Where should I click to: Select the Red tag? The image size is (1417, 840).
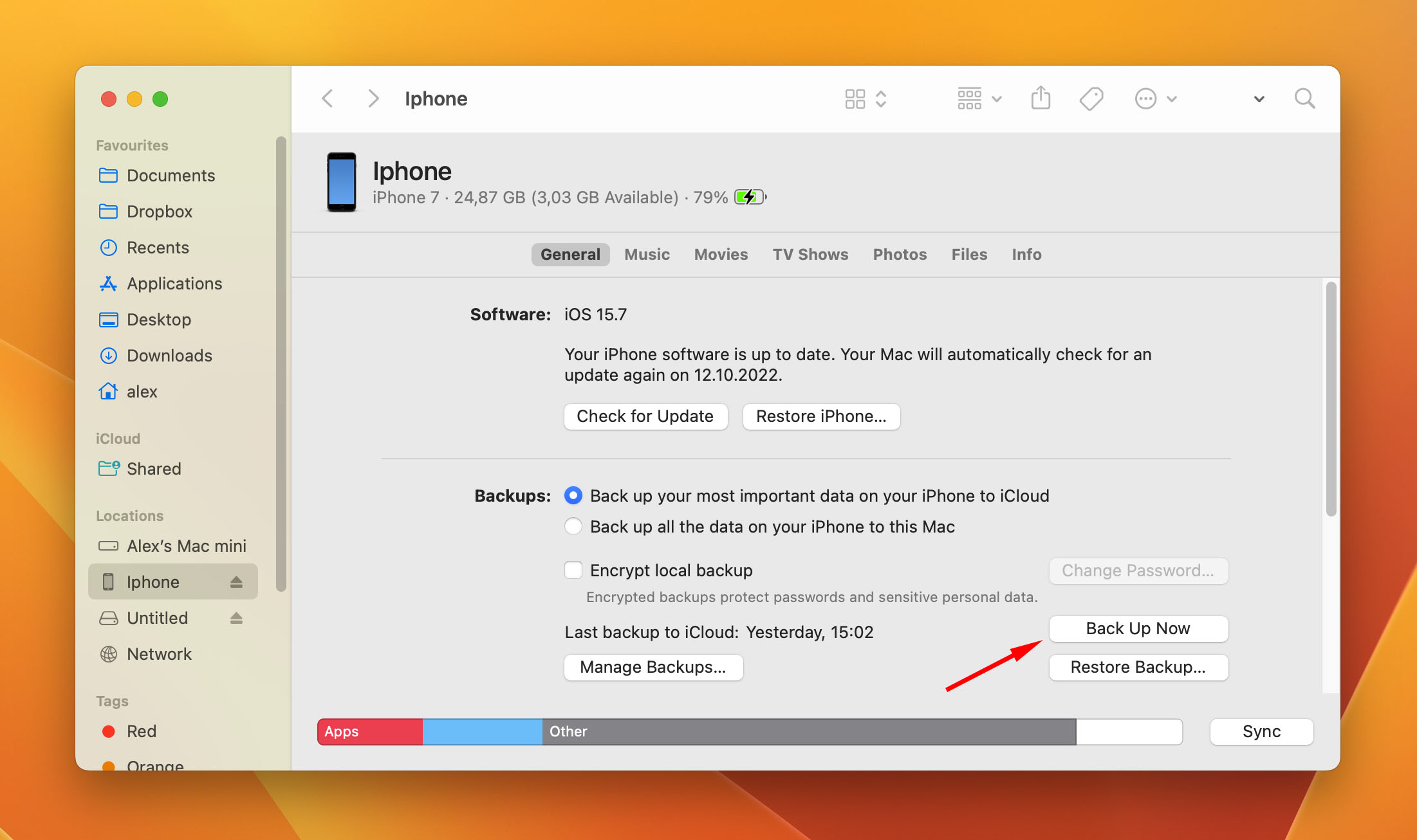173,731
